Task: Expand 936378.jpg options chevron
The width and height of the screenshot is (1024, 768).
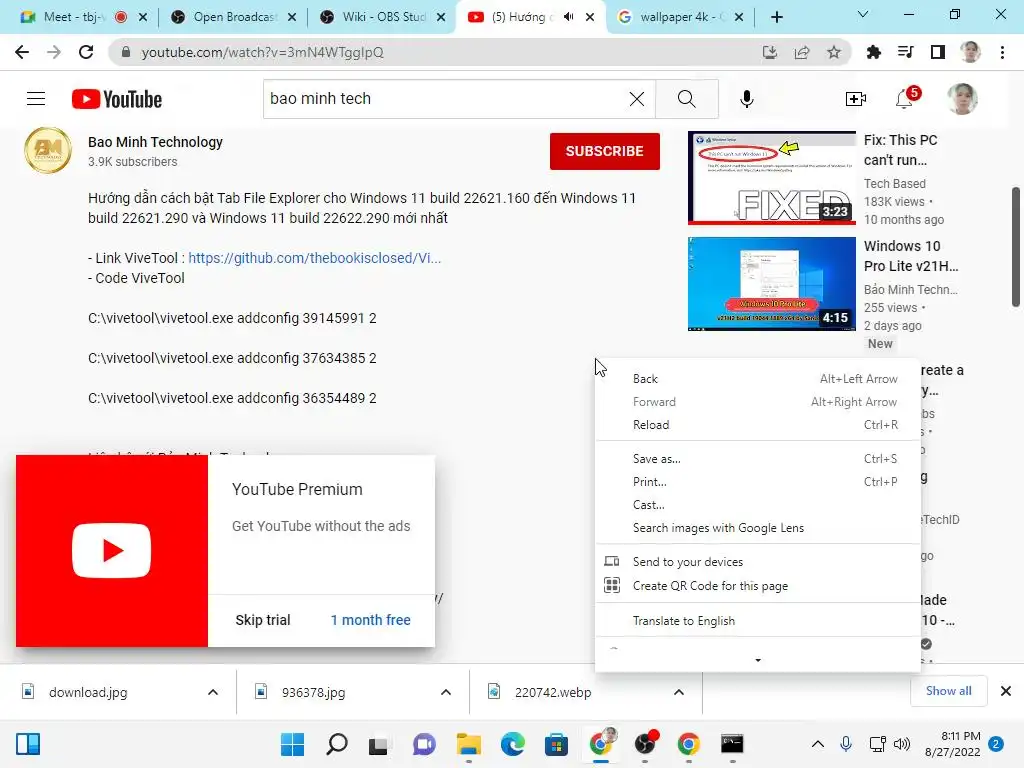Action: point(446,692)
